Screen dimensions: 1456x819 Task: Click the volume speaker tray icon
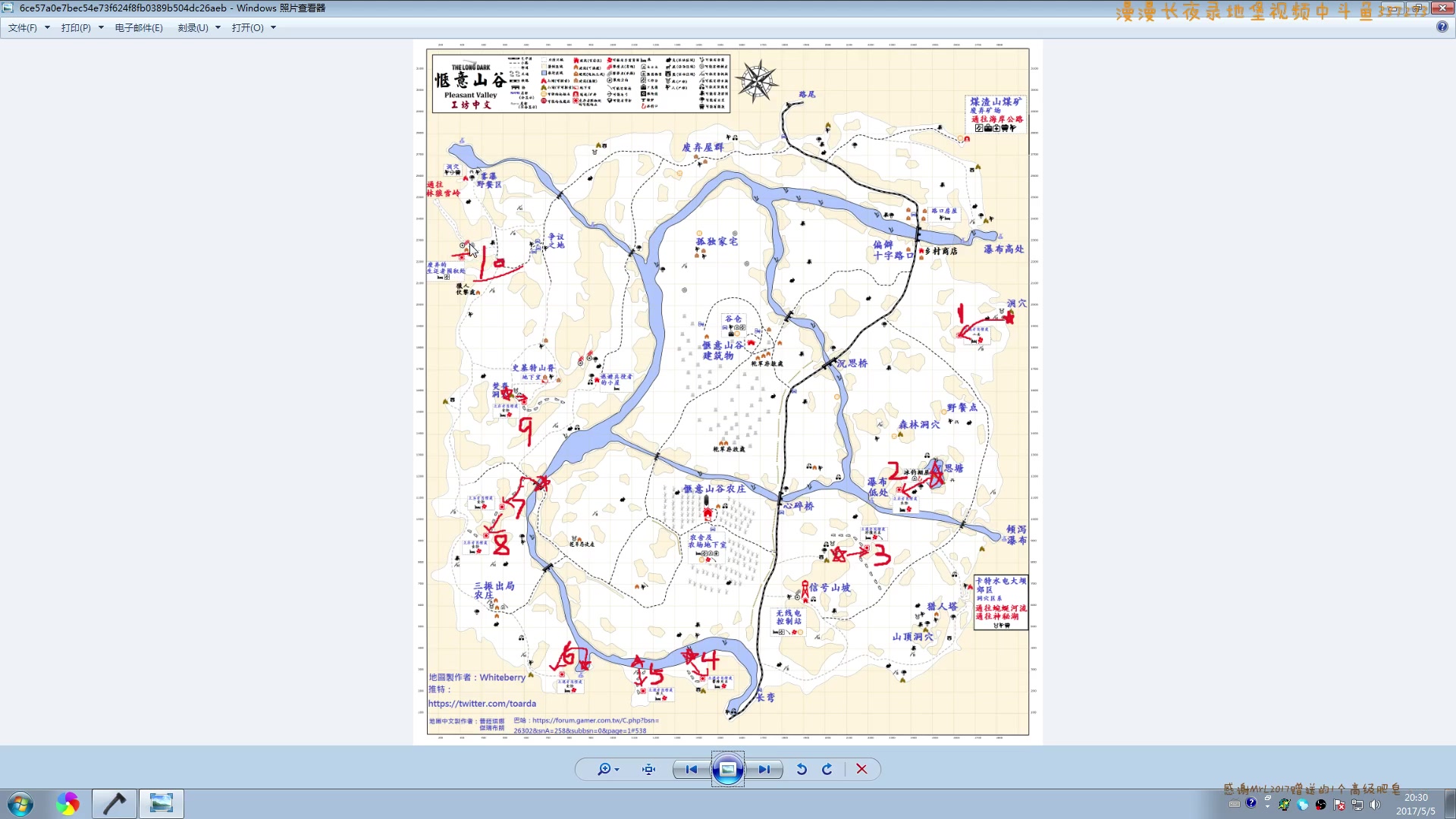click(1376, 805)
